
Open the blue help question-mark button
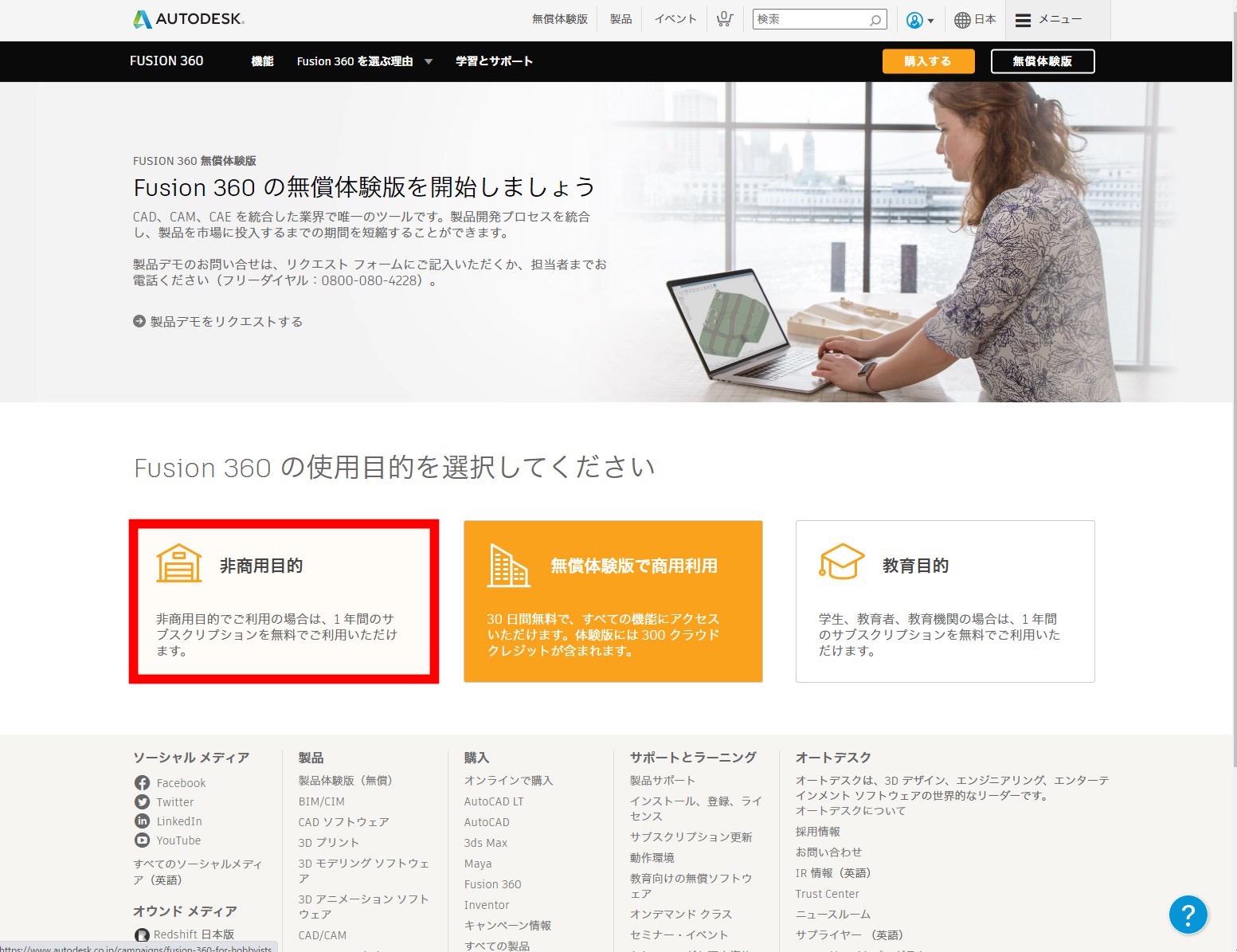point(1188,915)
